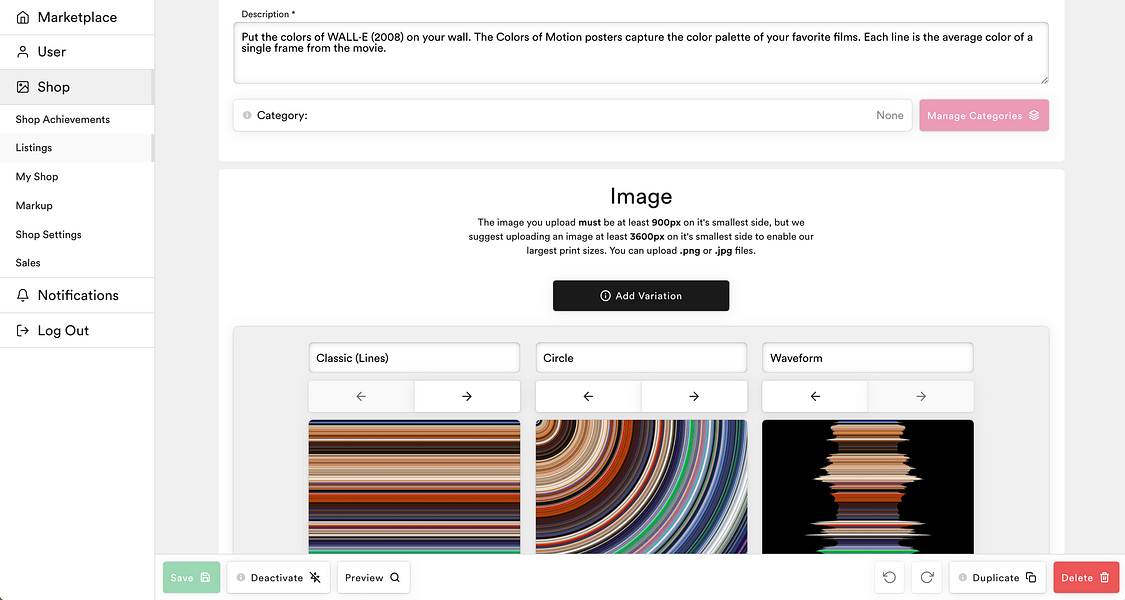Select the Circle variation image thumbnail
Image resolution: width=1125 pixels, height=600 pixels.
pyautogui.click(x=641, y=487)
